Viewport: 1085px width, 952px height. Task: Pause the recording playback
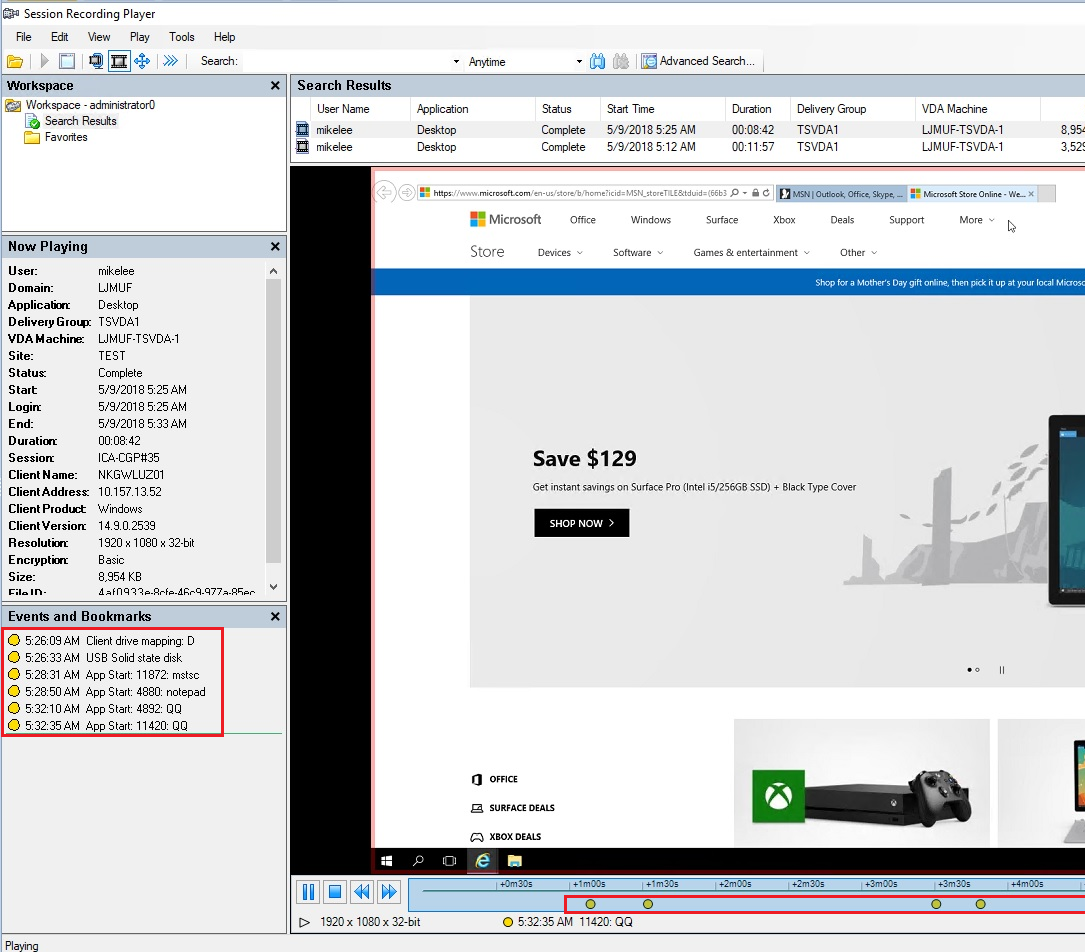(x=309, y=892)
